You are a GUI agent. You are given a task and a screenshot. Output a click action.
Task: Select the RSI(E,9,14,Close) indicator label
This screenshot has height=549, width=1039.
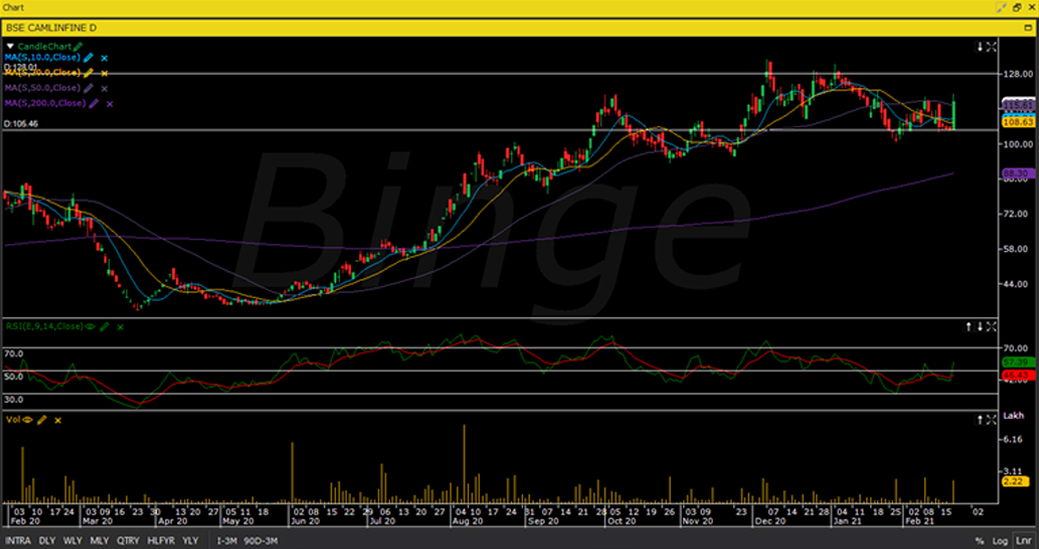(x=44, y=326)
